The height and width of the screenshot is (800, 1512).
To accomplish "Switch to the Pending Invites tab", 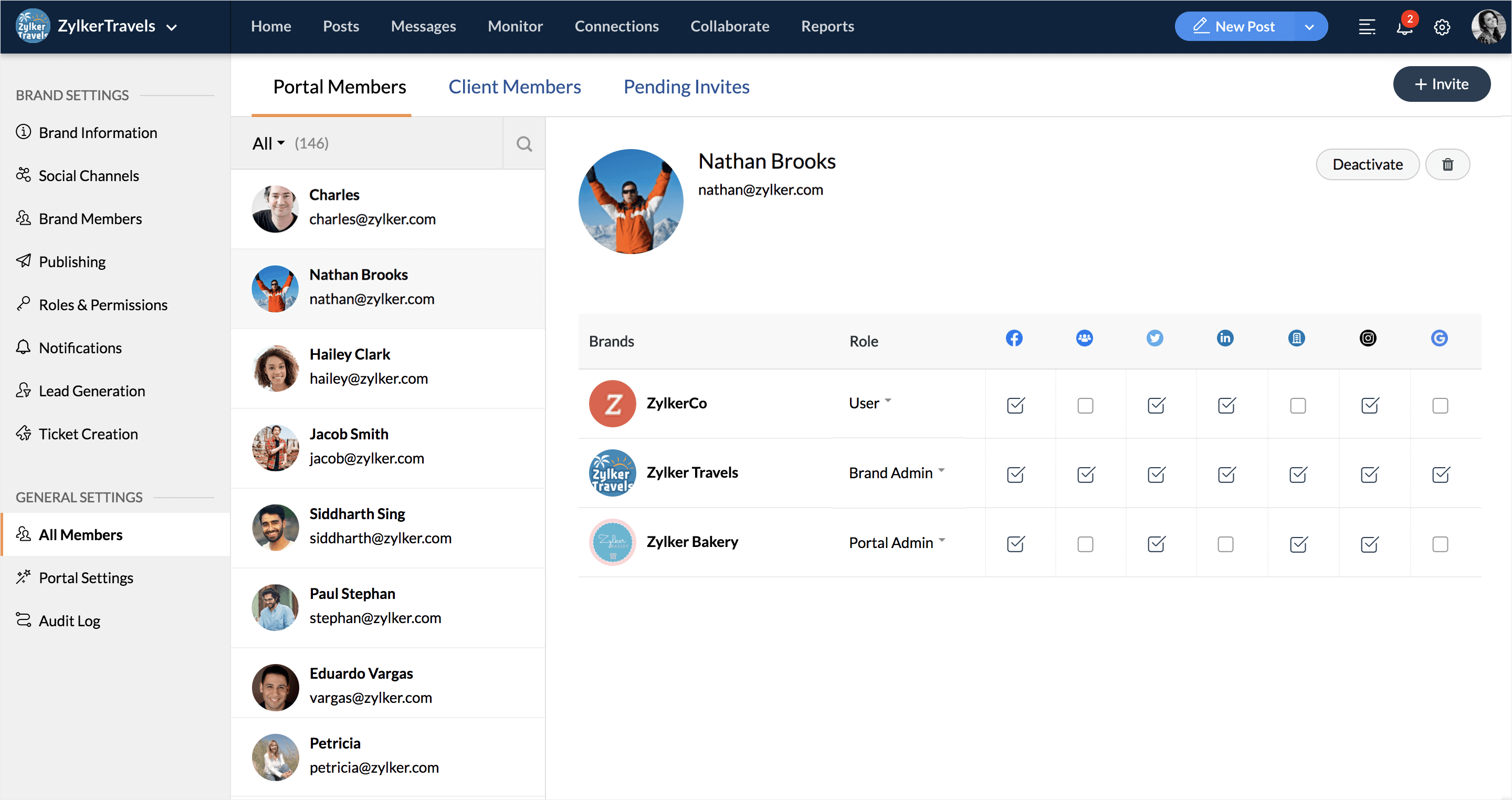I will [686, 87].
